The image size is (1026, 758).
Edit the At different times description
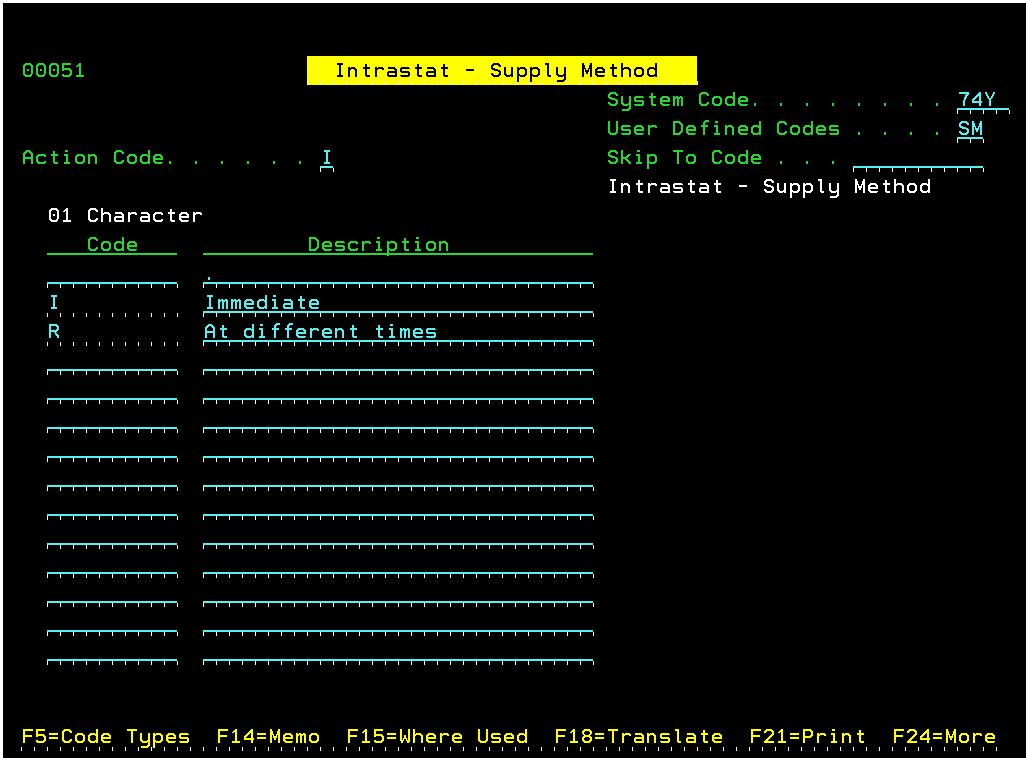point(398,331)
